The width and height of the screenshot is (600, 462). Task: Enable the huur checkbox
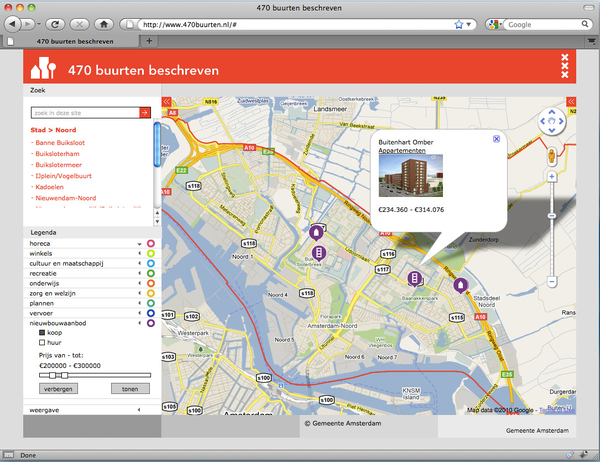[x=43, y=343]
